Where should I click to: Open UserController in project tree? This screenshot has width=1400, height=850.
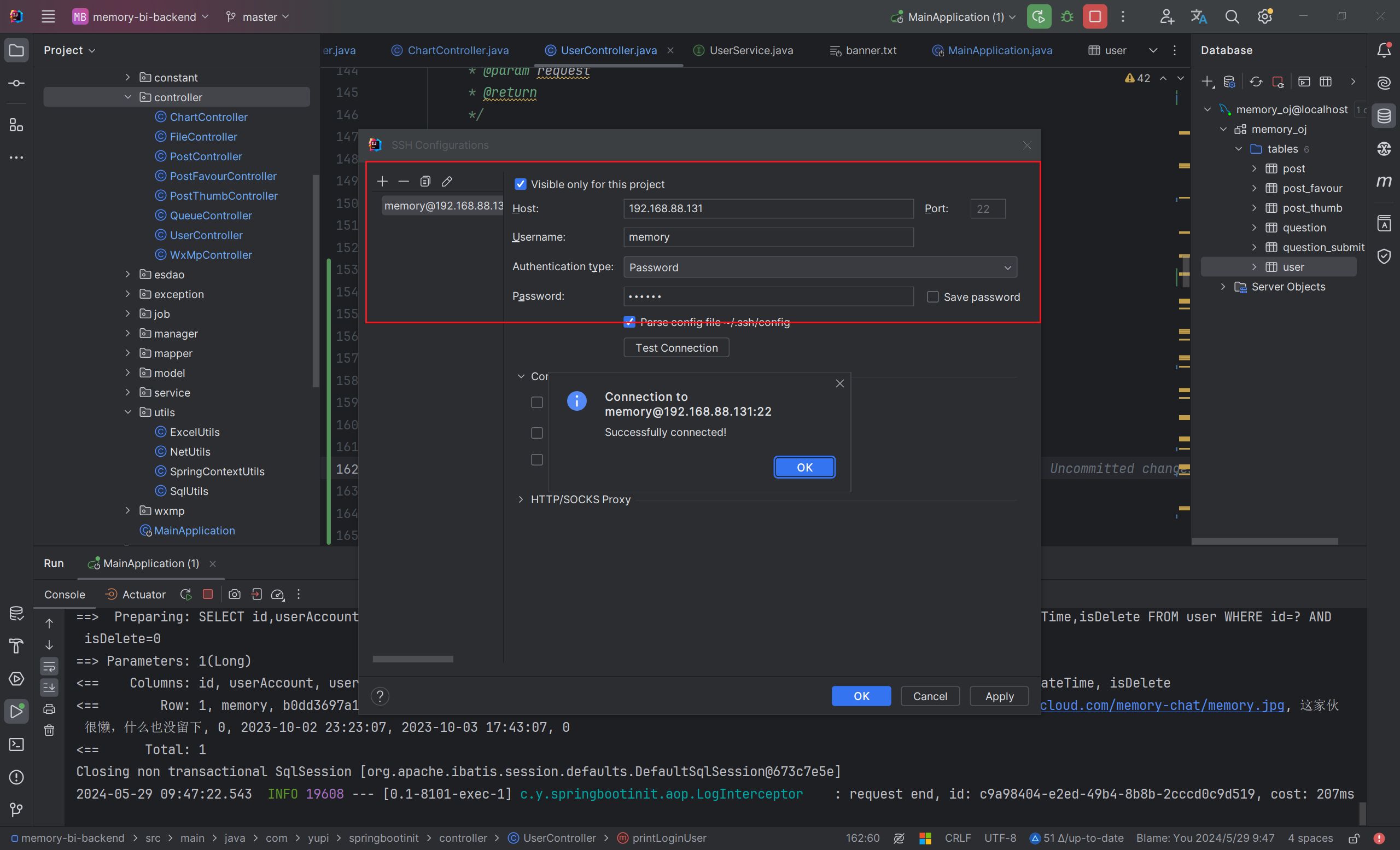point(206,235)
